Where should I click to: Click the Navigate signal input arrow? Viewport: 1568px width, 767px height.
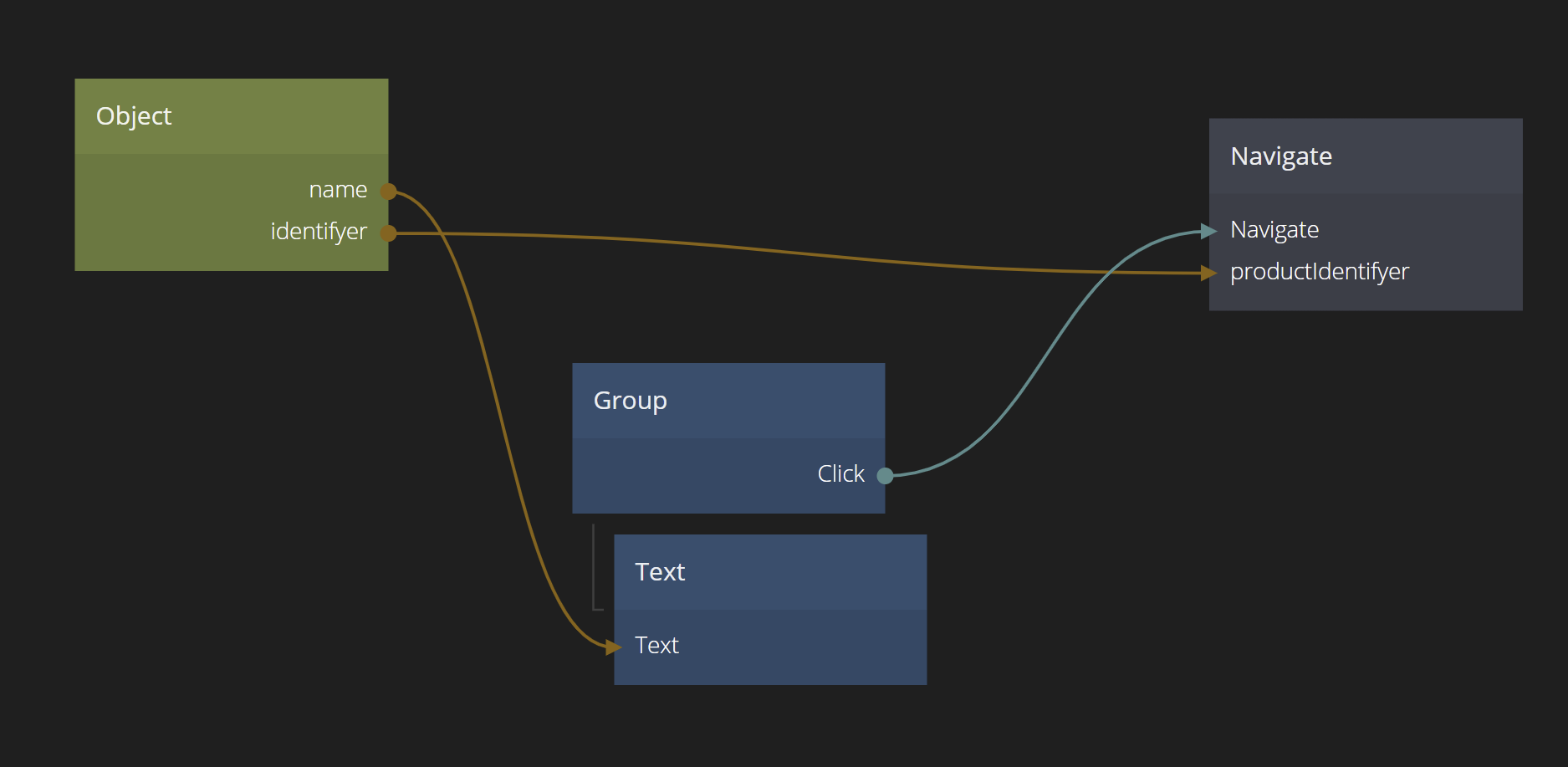(1208, 231)
